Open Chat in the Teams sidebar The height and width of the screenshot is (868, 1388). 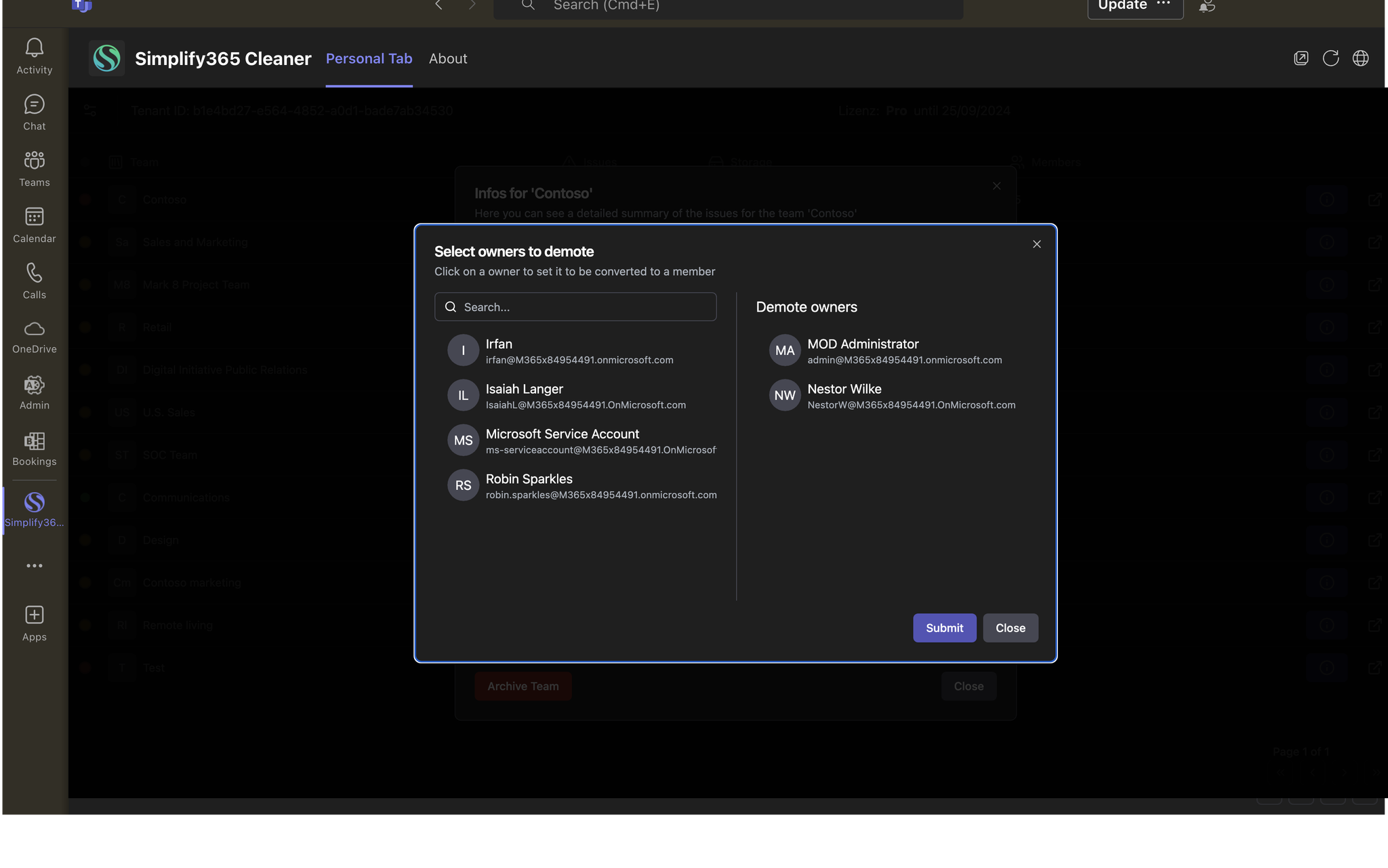pos(34,112)
